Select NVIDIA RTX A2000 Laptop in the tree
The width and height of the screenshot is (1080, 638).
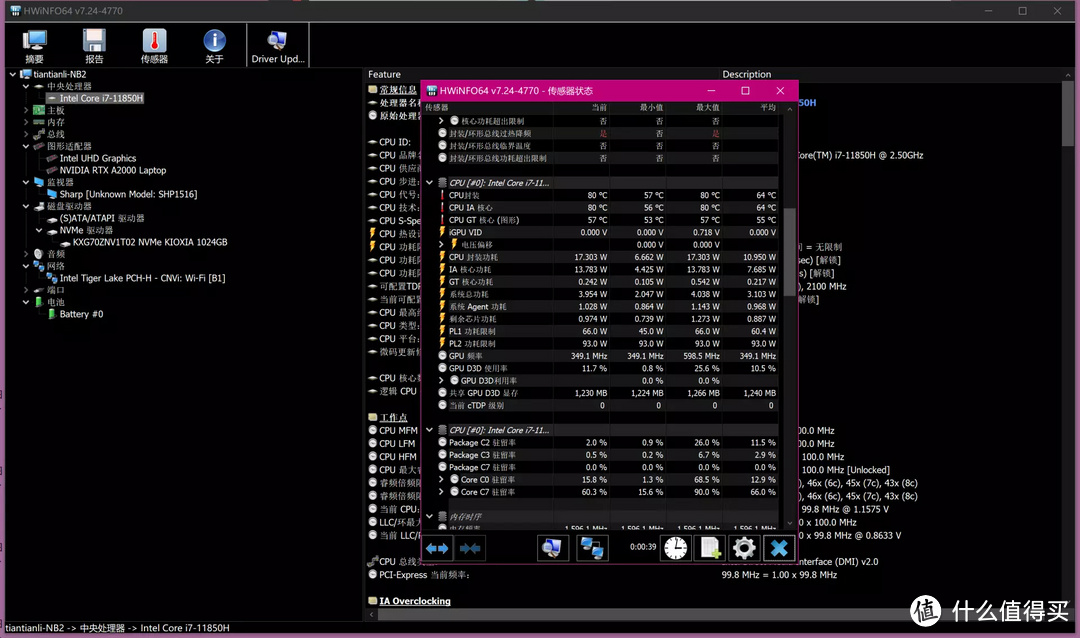tap(112, 170)
